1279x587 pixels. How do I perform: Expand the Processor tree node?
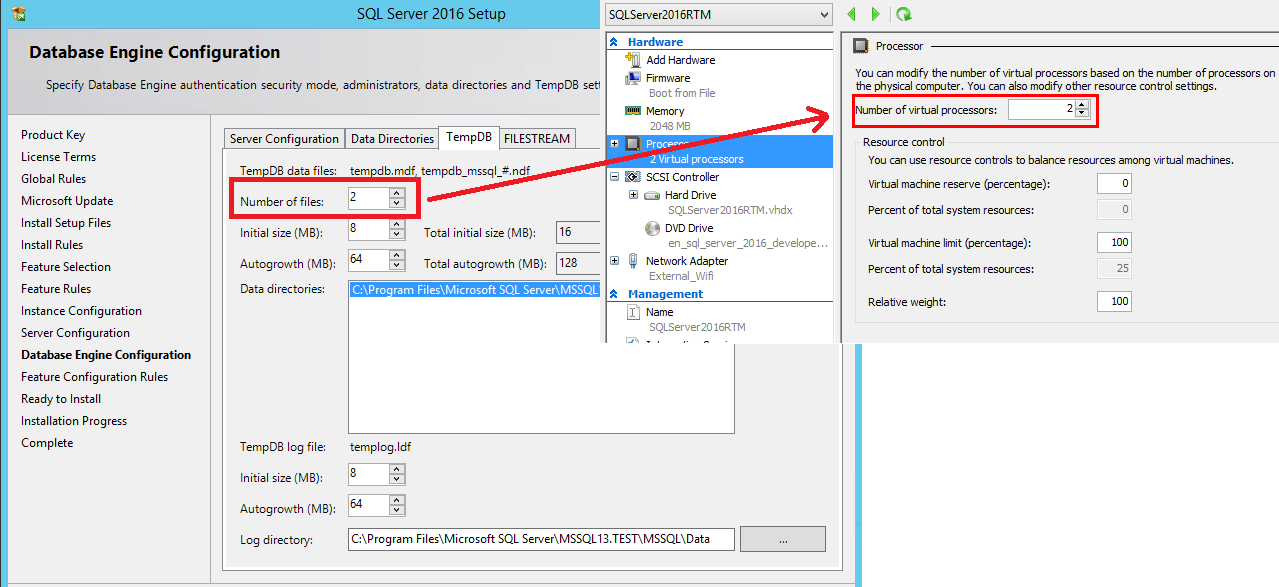(x=614, y=144)
